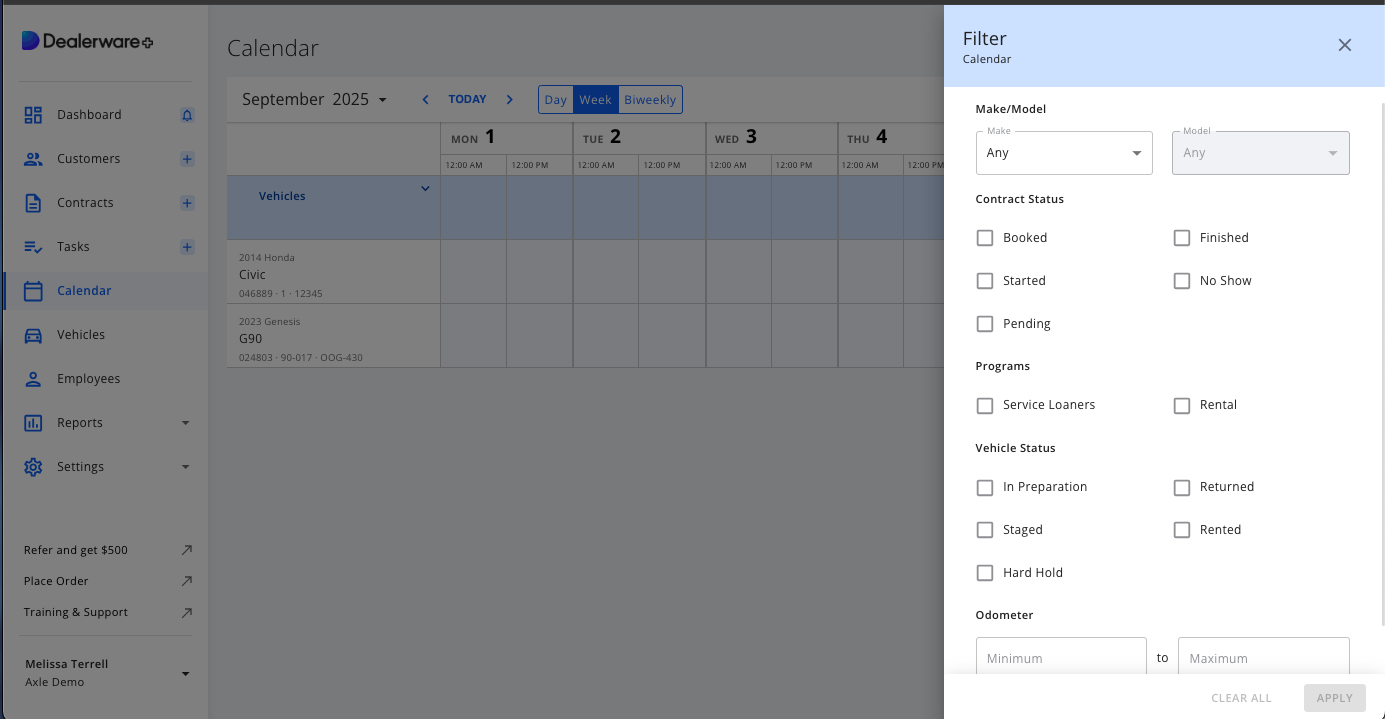The height and width of the screenshot is (719, 1385).
Task: Add a new task plus icon
Action: 187,247
